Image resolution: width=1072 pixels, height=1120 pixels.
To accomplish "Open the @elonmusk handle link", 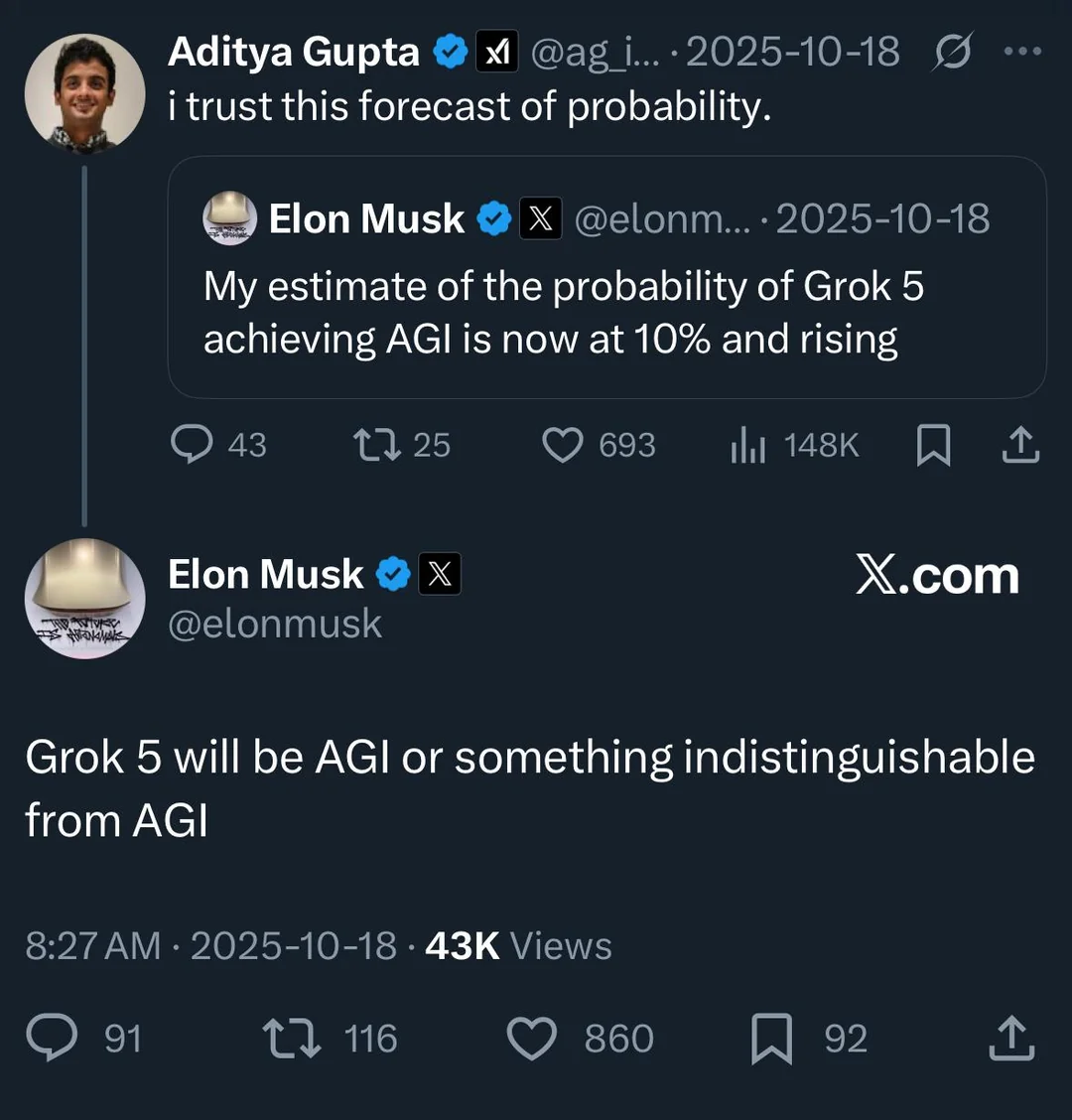I will 275,624.
